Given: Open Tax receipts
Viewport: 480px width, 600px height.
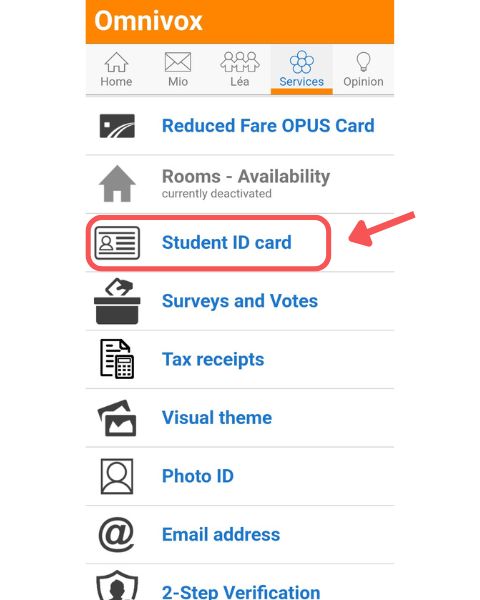Looking at the screenshot, I should coord(213,360).
